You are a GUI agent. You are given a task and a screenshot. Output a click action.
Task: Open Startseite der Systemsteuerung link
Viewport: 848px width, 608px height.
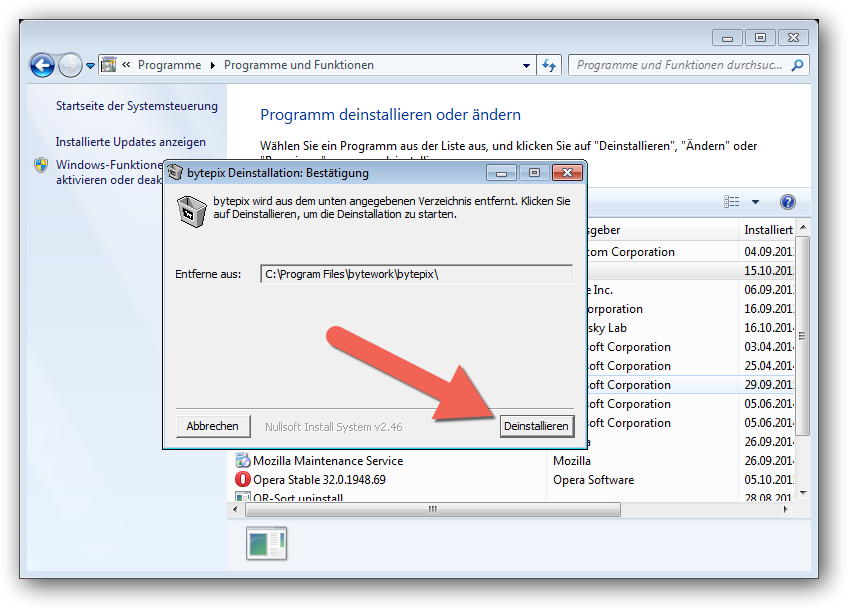[x=137, y=106]
